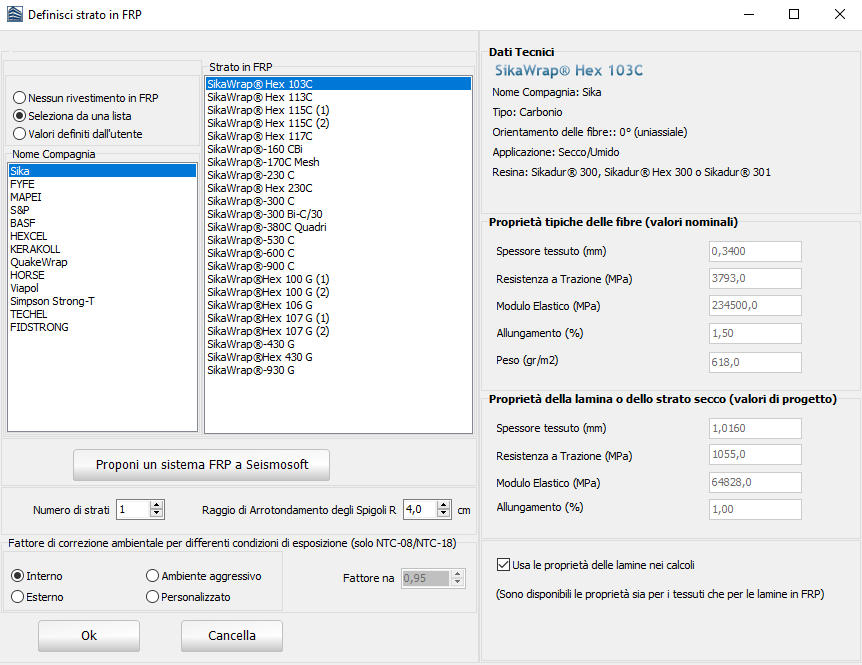Select MAPEI in company list
The height and width of the screenshot is (665, 862).
point(26,197)
